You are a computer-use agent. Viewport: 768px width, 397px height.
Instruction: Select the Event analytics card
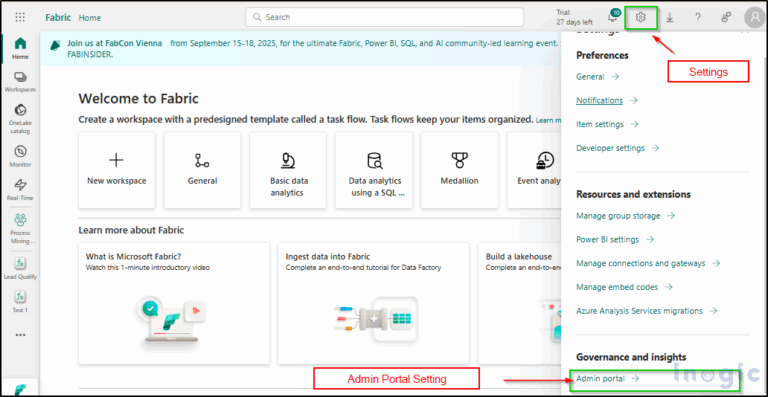click(x=535, y=170)
